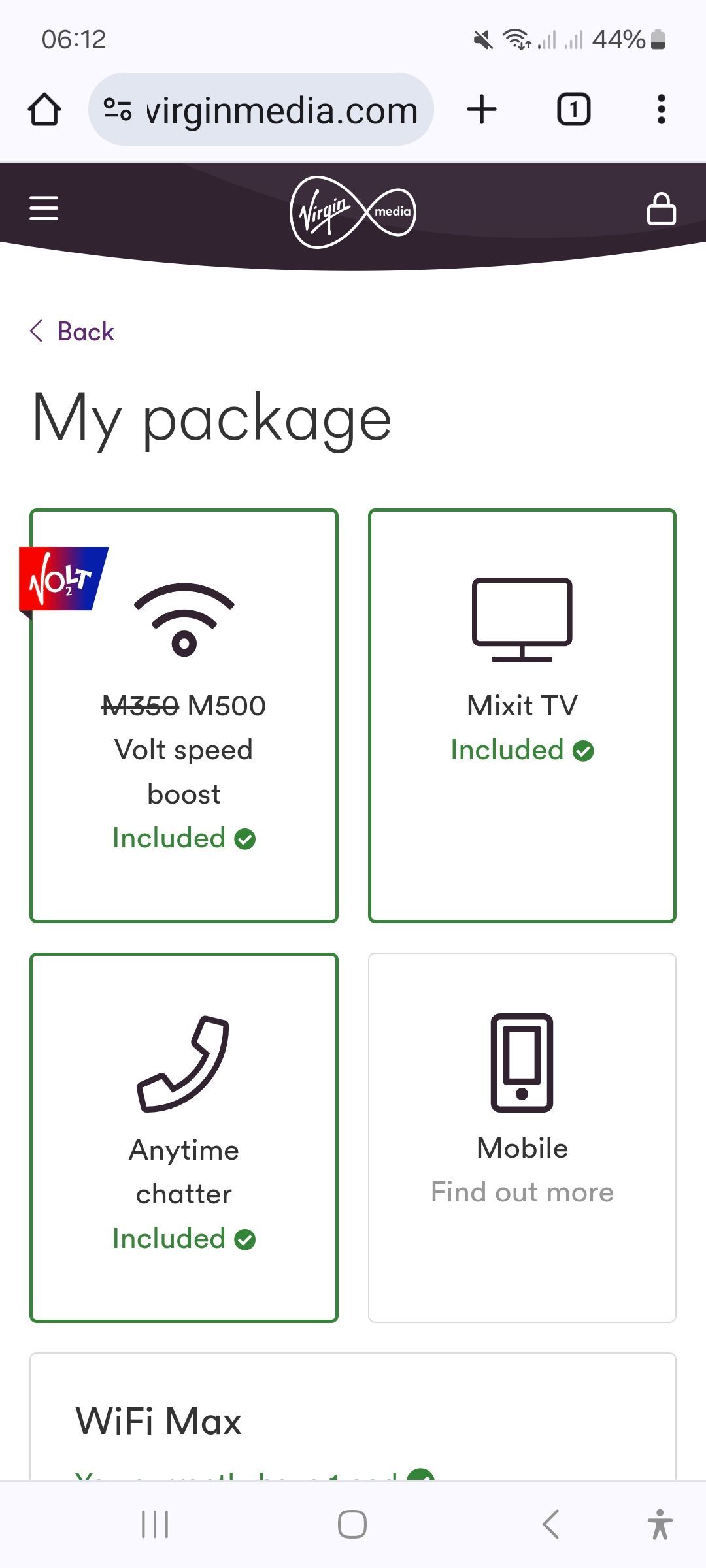Viewport: 706px width, 1568px height.
Task: Tap the site settings icon in address bar
Action: (118, 109)
